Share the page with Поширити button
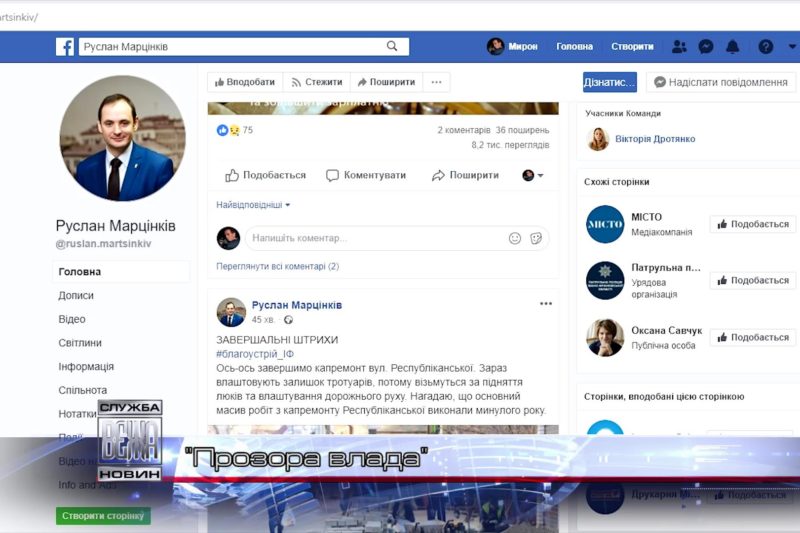The image size is (800, 533). point(386,82)
